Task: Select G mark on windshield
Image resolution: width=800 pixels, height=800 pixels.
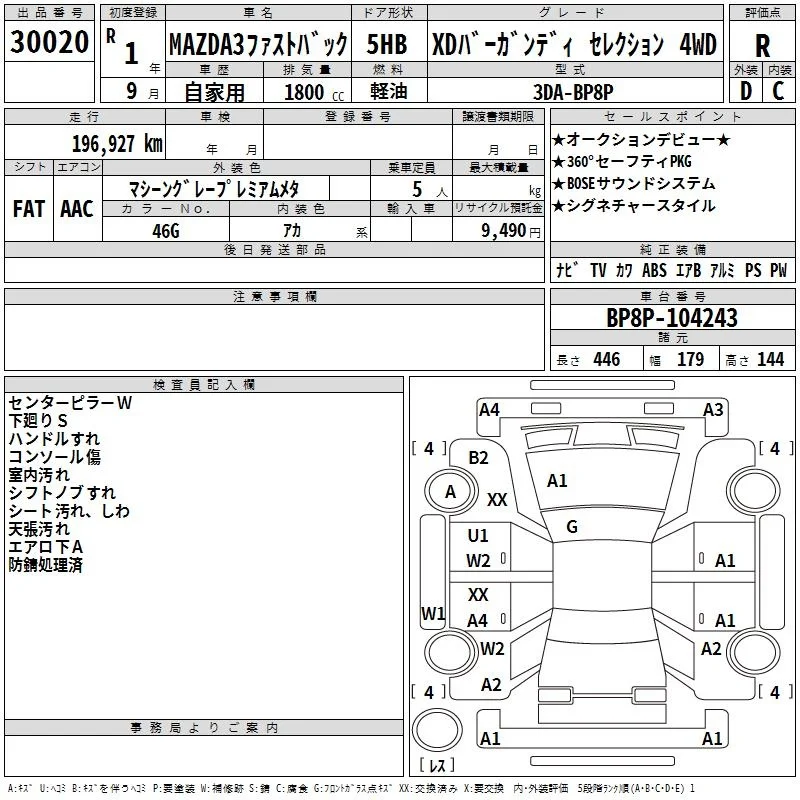Action: tap(572, 527)
